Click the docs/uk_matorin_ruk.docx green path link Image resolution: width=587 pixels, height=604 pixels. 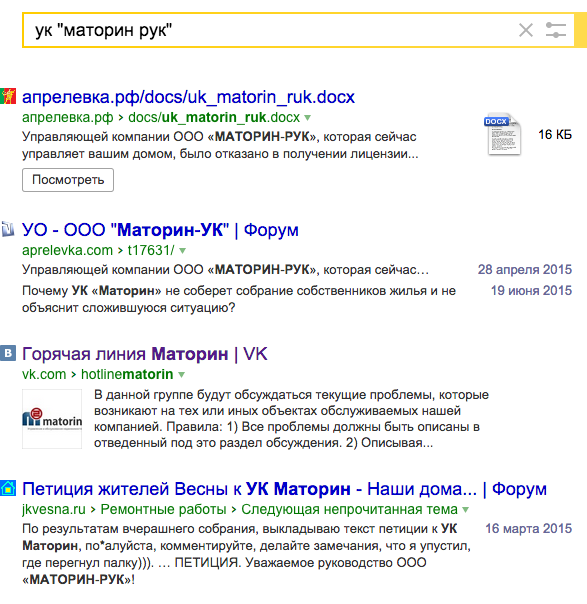[214, 117]
